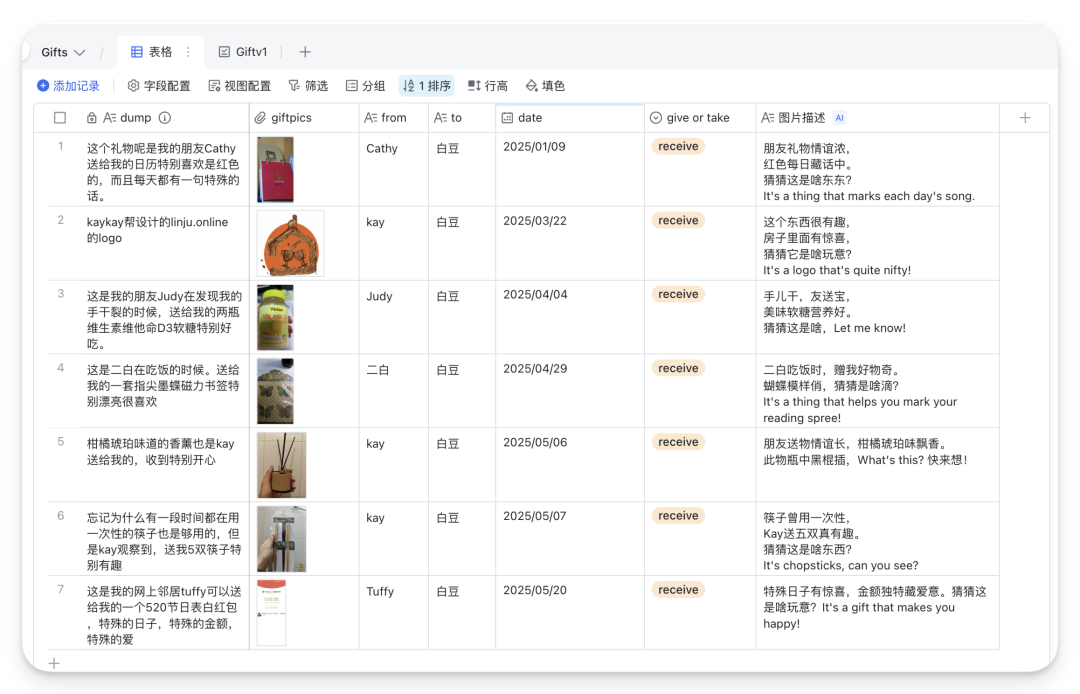Select the date cell 2025/05/20

[570, 613]
